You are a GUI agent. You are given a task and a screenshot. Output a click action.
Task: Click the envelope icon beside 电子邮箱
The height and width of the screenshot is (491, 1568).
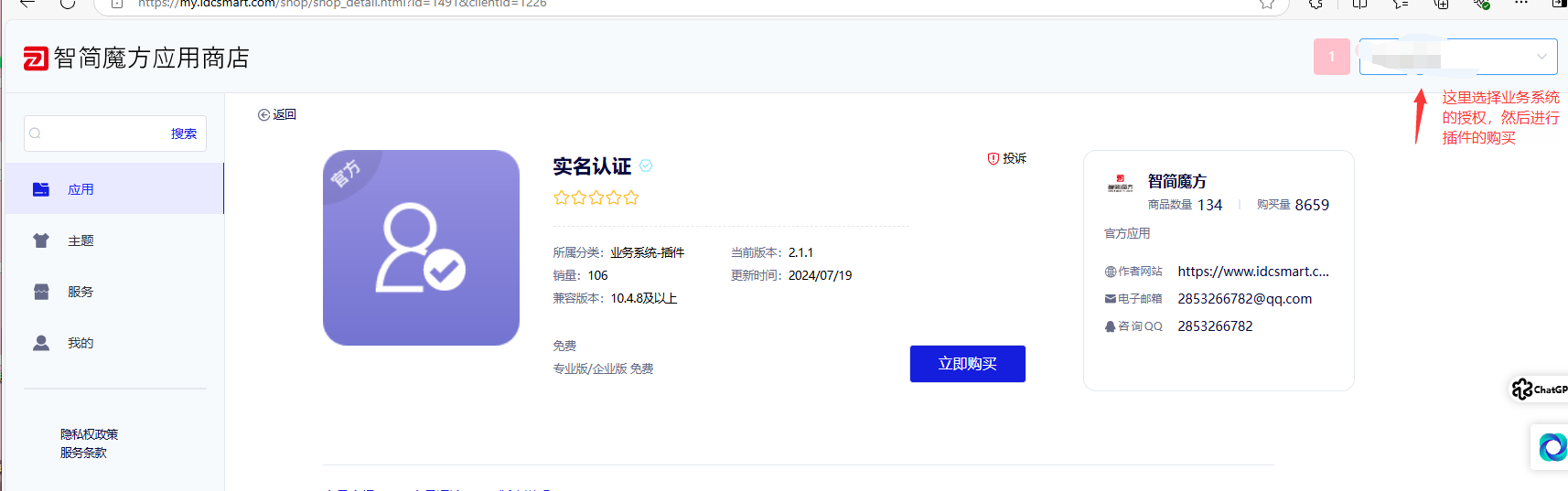click(x=1111, y=299)
